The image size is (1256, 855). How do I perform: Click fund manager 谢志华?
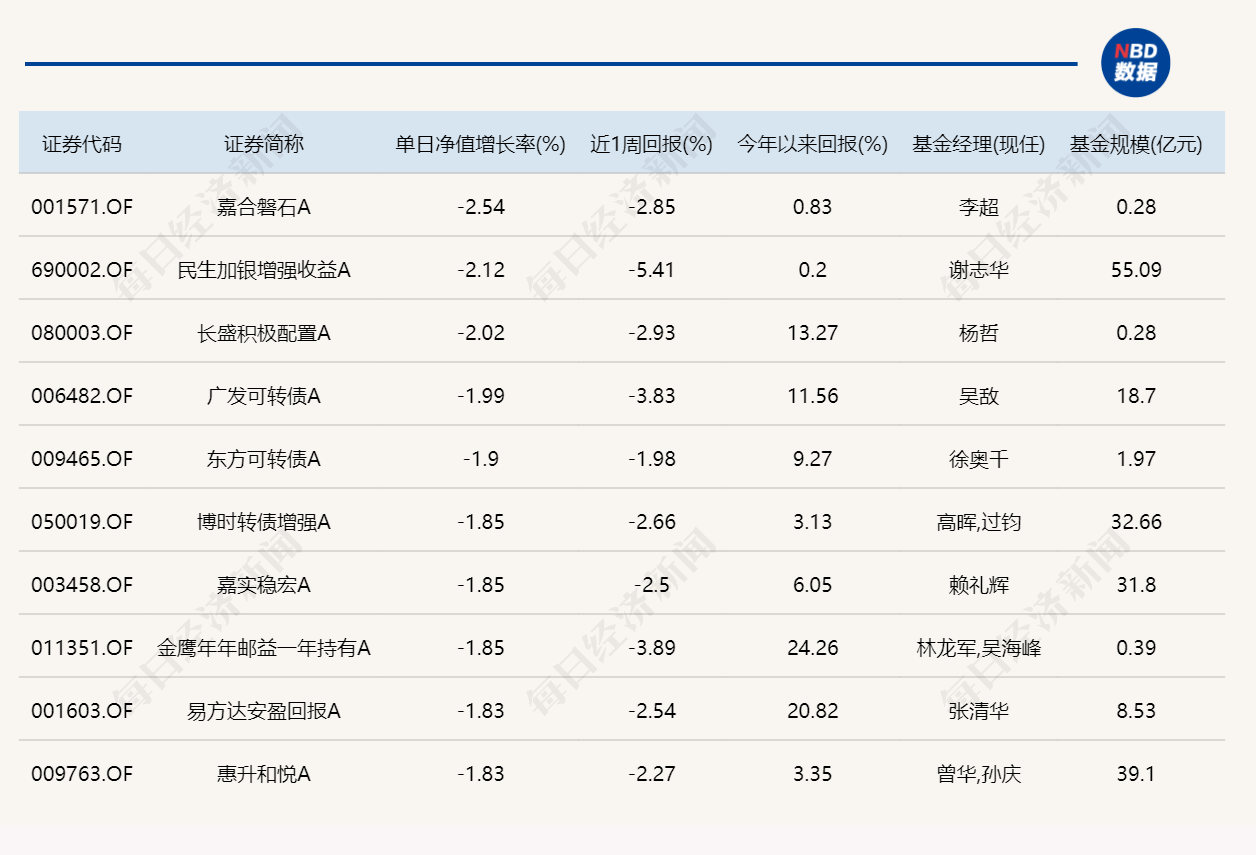click(978, 270)
